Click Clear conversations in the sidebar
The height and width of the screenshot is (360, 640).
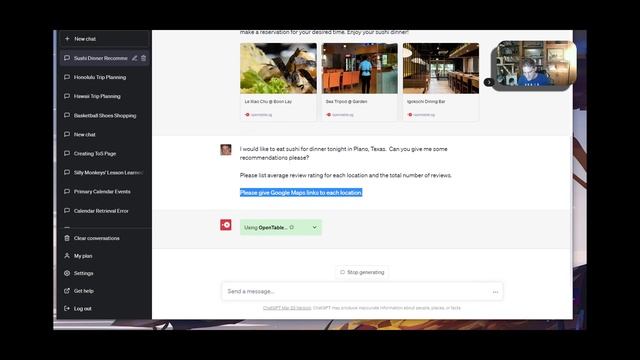coord(104,238)
